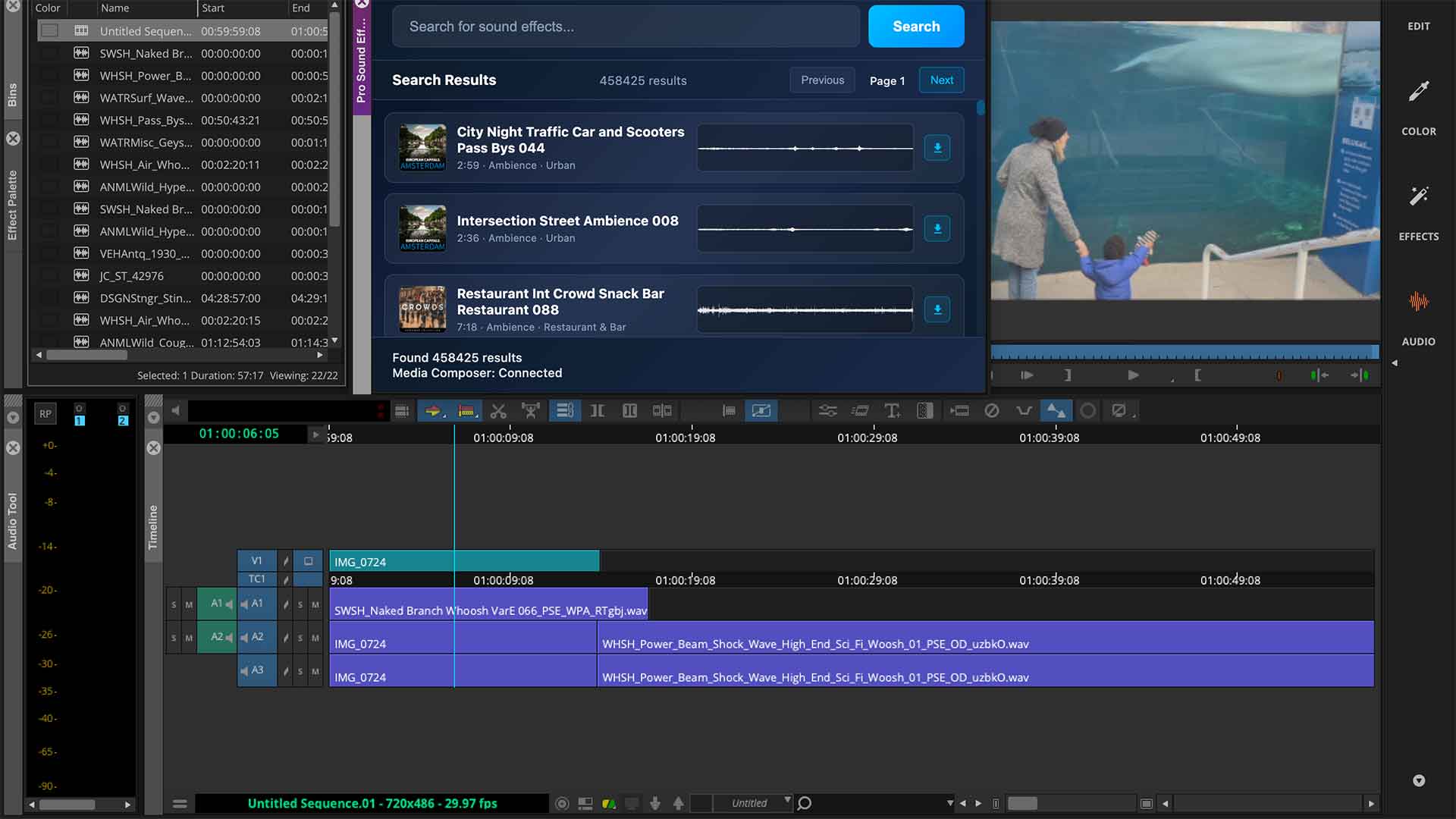Click the blue Search button
This screenshot has width=1456, height=819.
click(x=915, y=26)
